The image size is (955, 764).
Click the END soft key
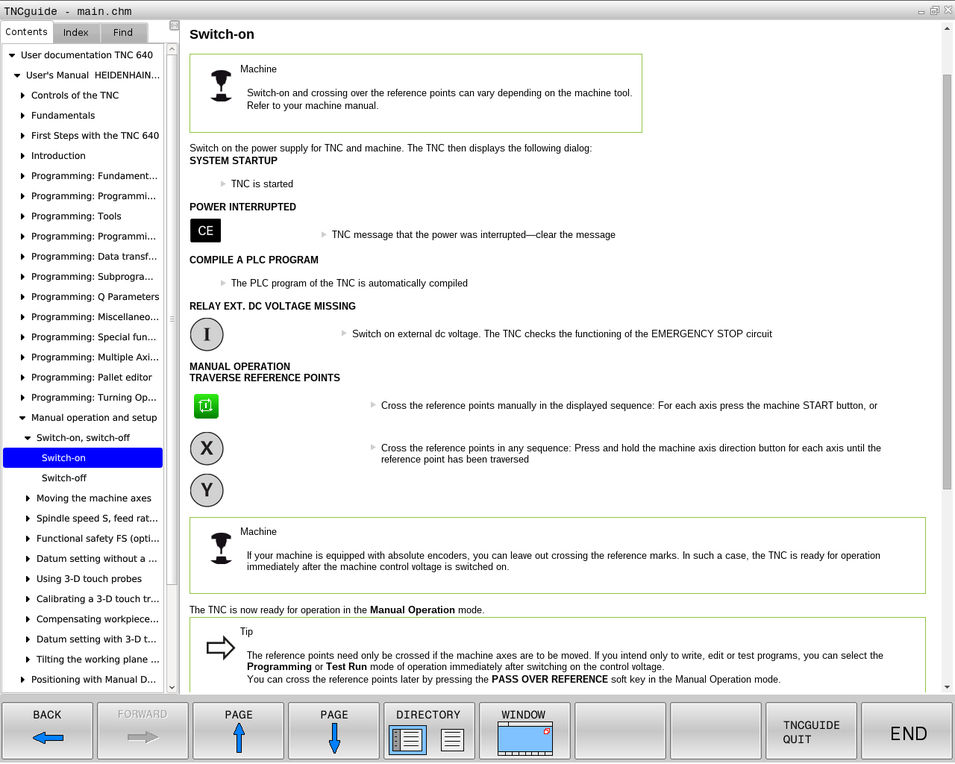pyautogui.click(x=907, y=730)
